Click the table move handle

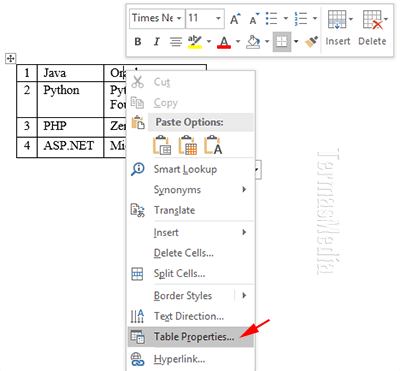[11, 59]
